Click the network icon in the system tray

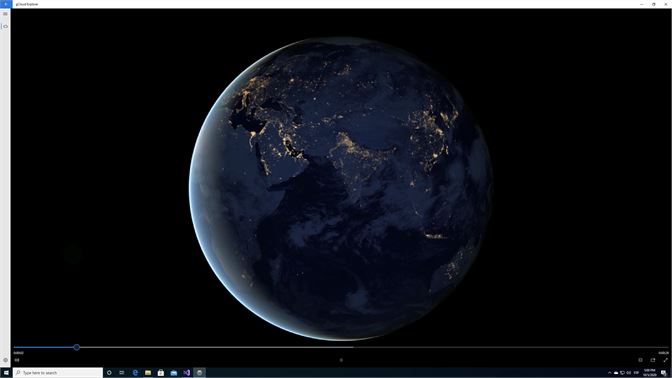[622, 373]
